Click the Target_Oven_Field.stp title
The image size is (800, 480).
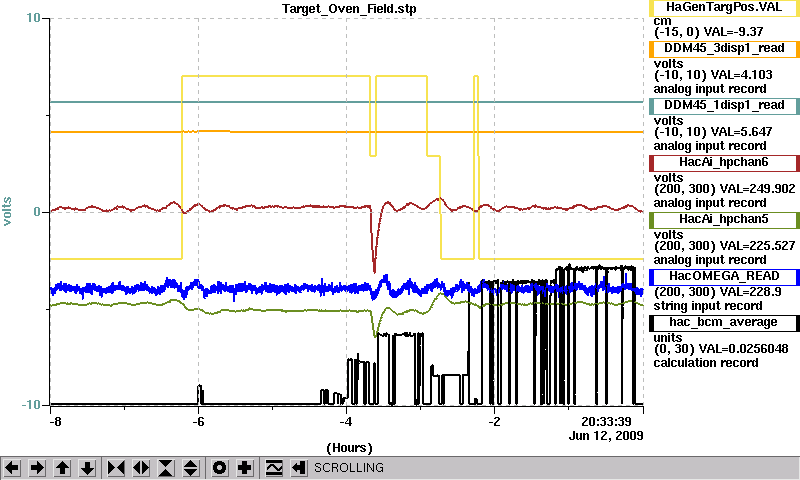(x=349, y=9)
